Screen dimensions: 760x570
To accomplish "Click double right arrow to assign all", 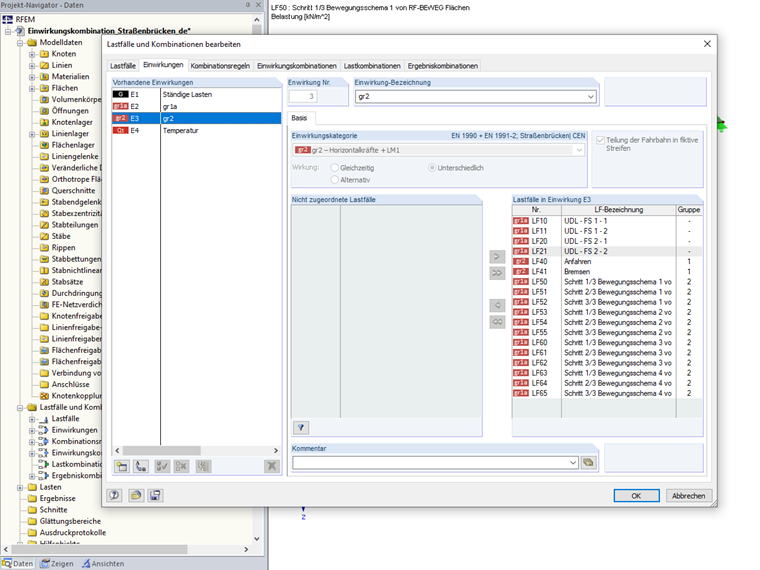I will tap(497, 273).
